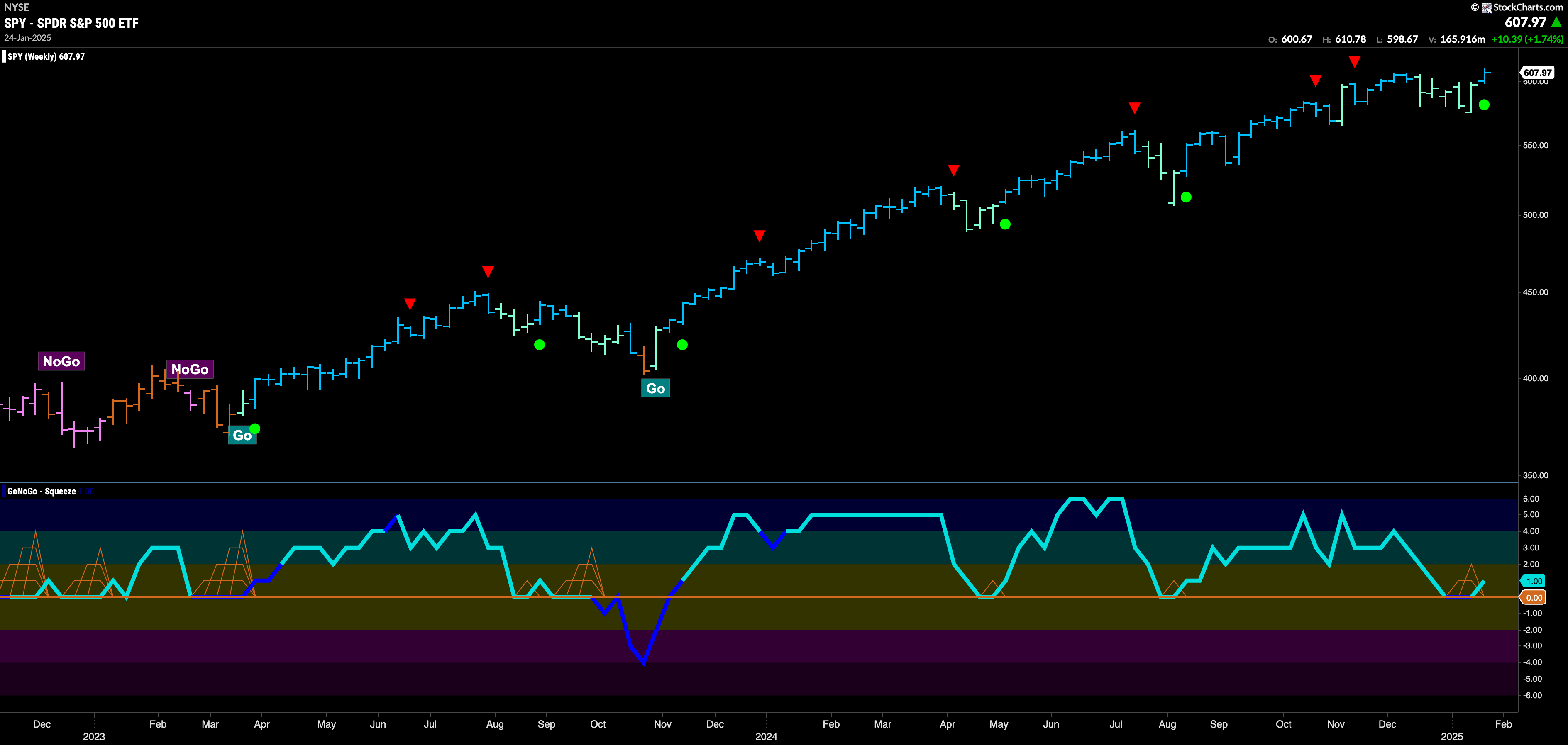
Task: Click the green dot marker of late August 2023
Action: [539, 345]
